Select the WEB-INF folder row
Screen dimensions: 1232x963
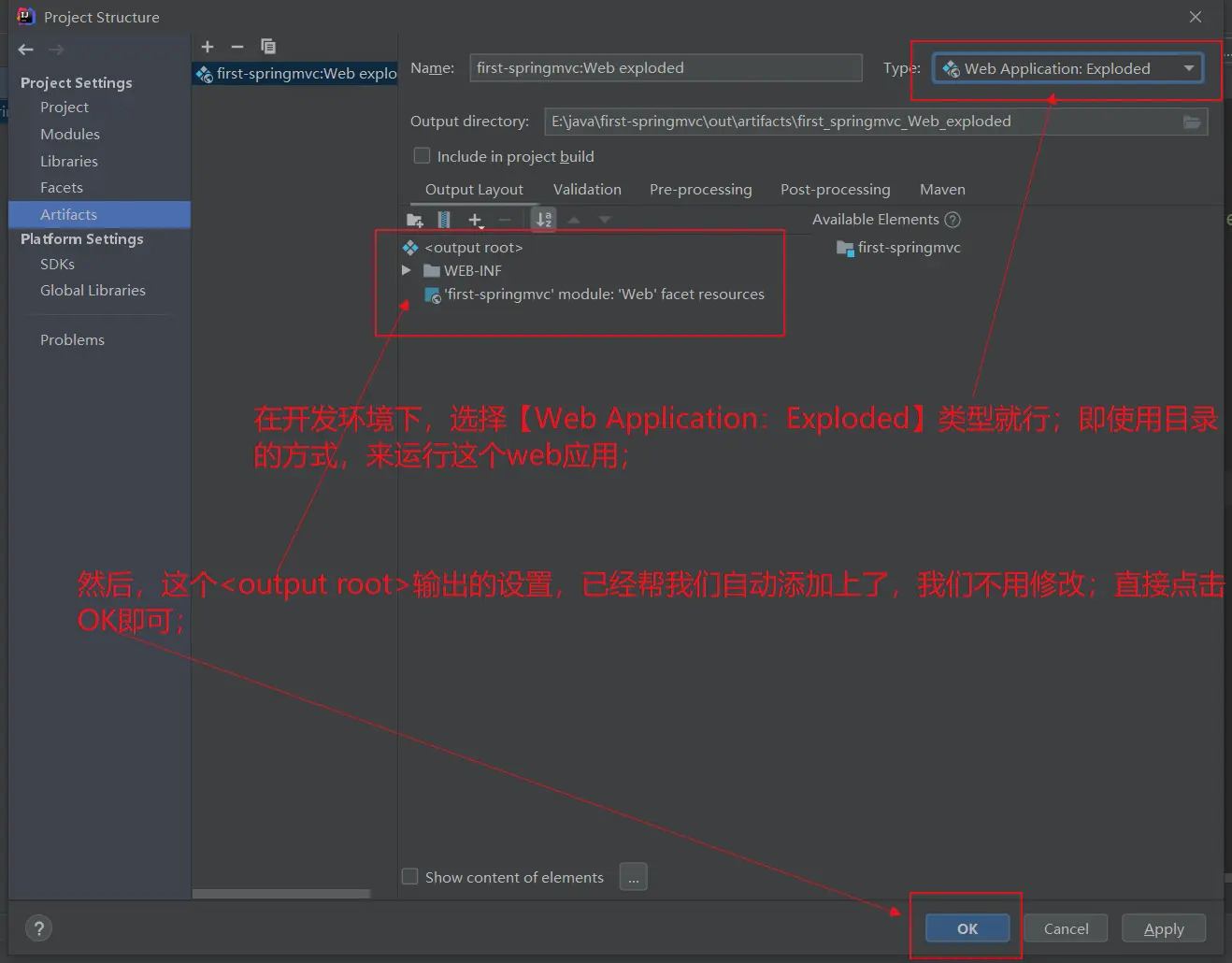[x=463, y=271]
